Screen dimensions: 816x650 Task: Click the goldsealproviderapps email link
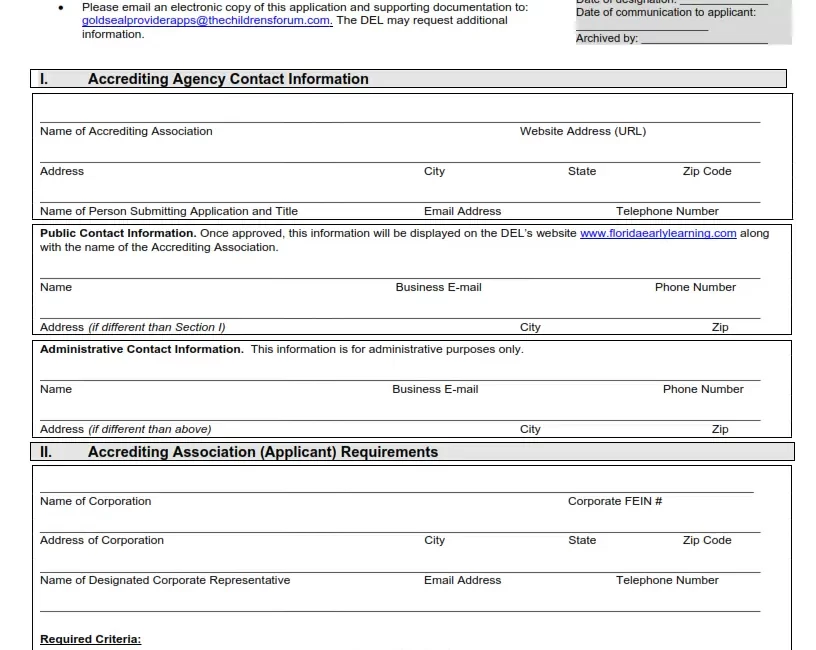[x=206, y=20]
